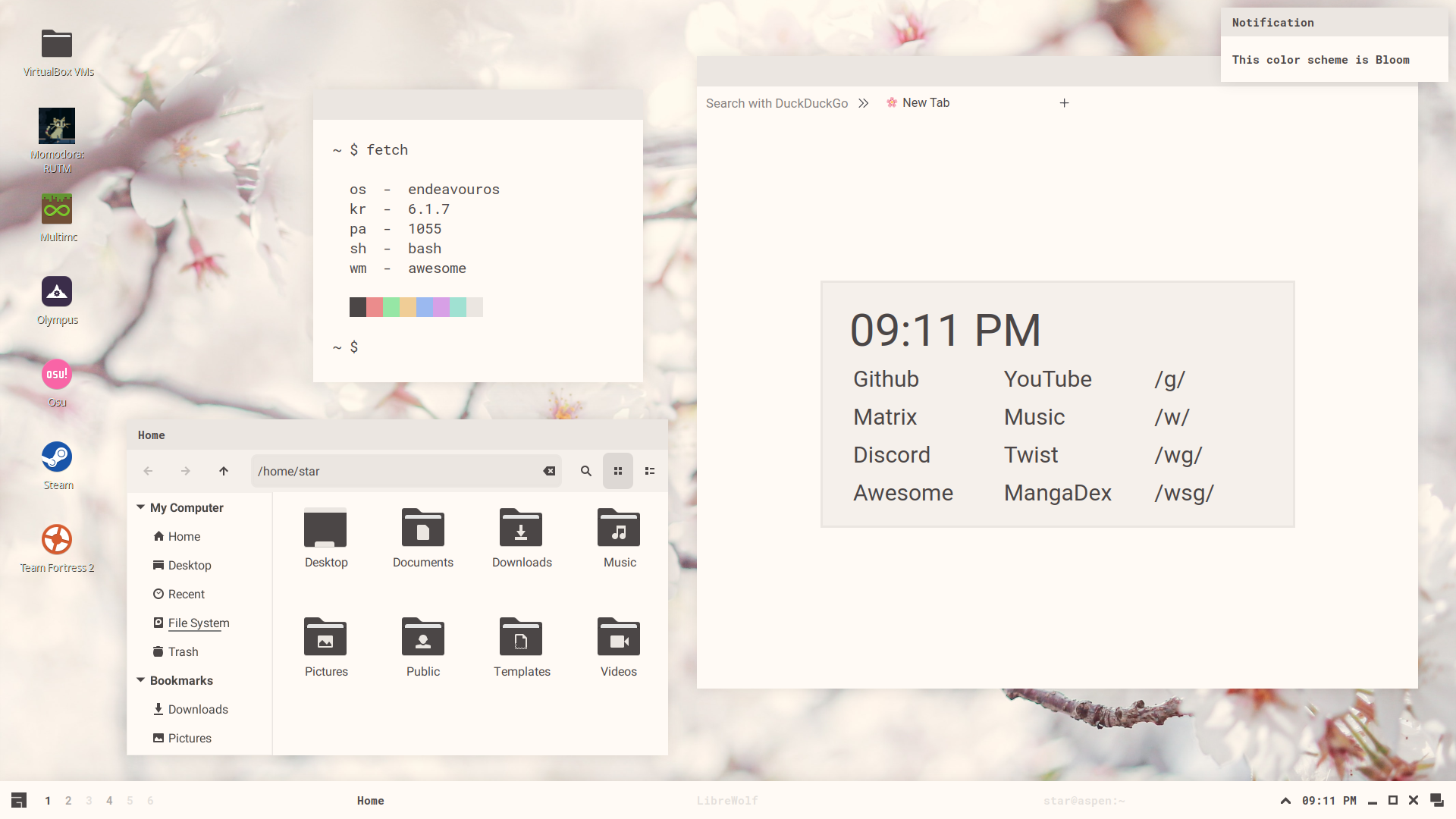Open the MangaDex link

1057,493
